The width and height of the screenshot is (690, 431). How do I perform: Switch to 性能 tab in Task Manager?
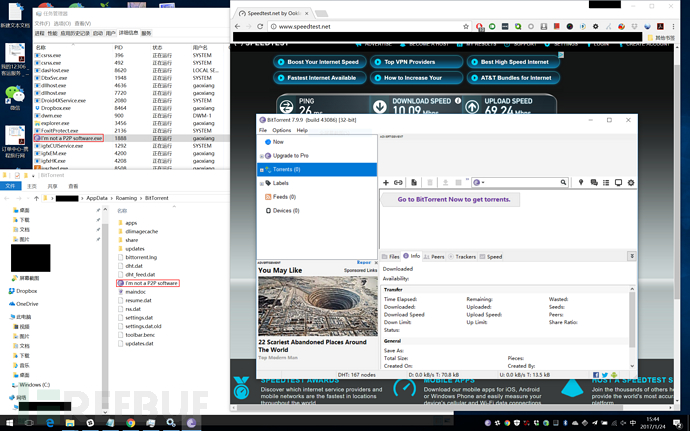point(52,33)
